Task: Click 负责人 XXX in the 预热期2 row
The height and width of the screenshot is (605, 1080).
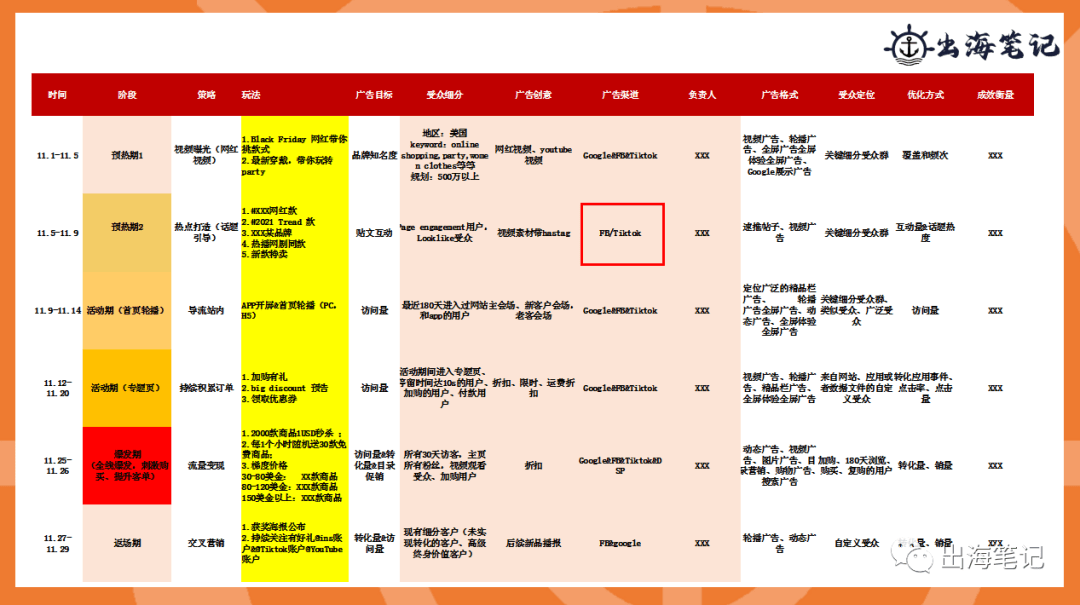Action: 702,234
